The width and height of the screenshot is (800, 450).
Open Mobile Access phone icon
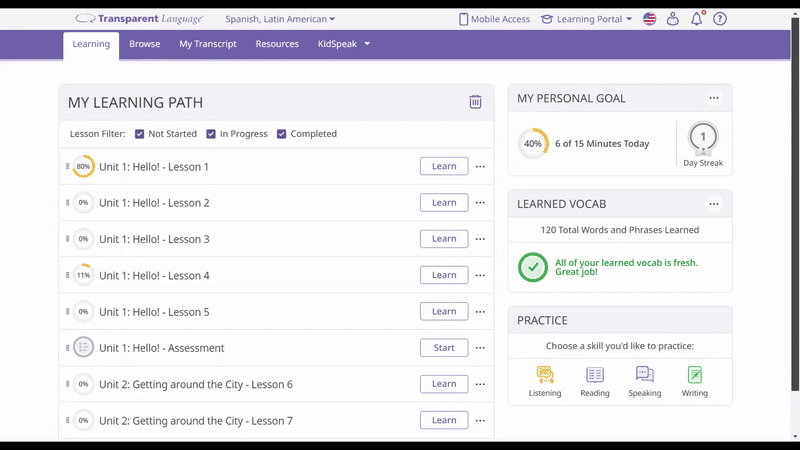coord(463,19)
